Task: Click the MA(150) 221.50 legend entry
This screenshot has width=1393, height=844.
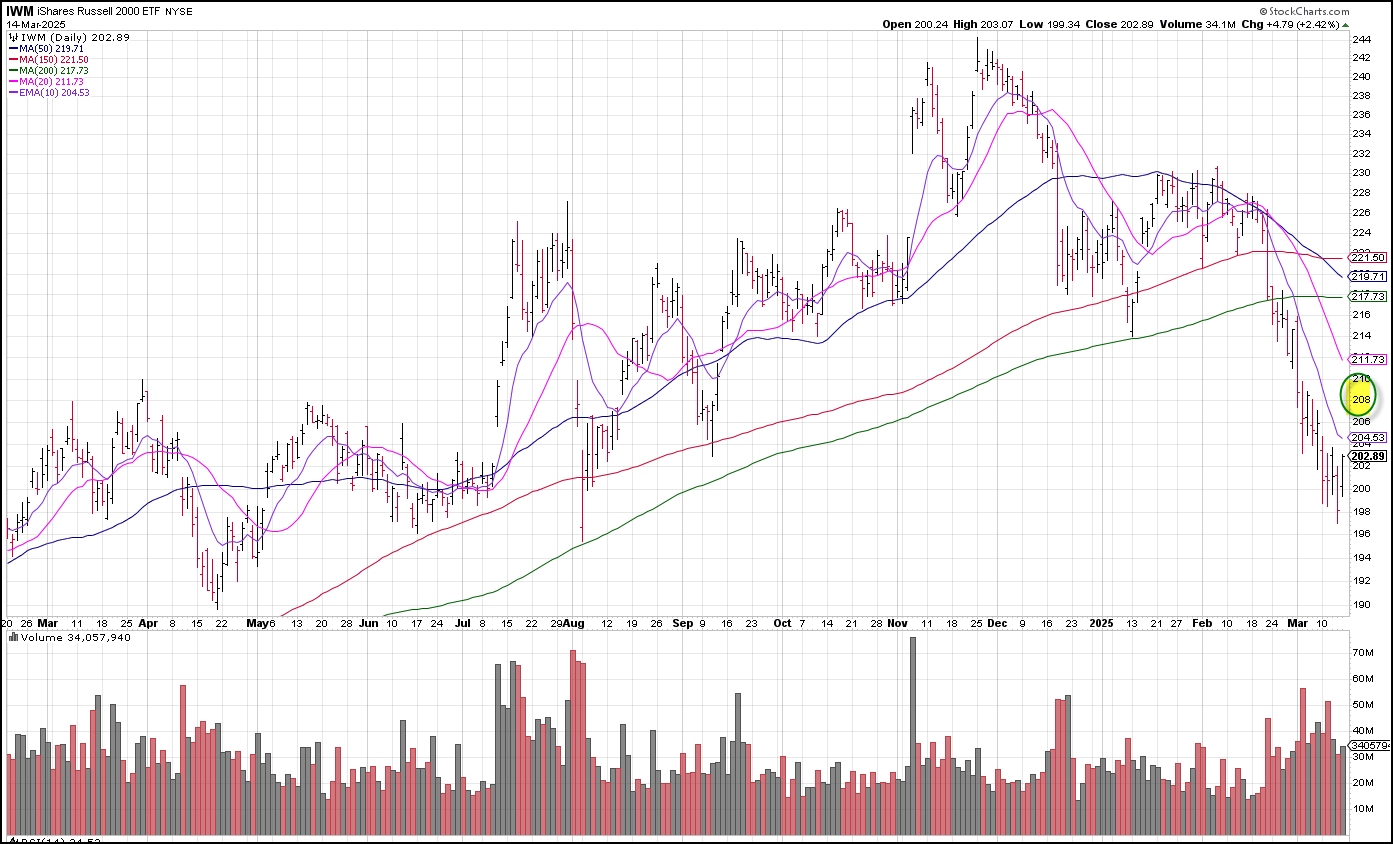Action: click(48, 59)
